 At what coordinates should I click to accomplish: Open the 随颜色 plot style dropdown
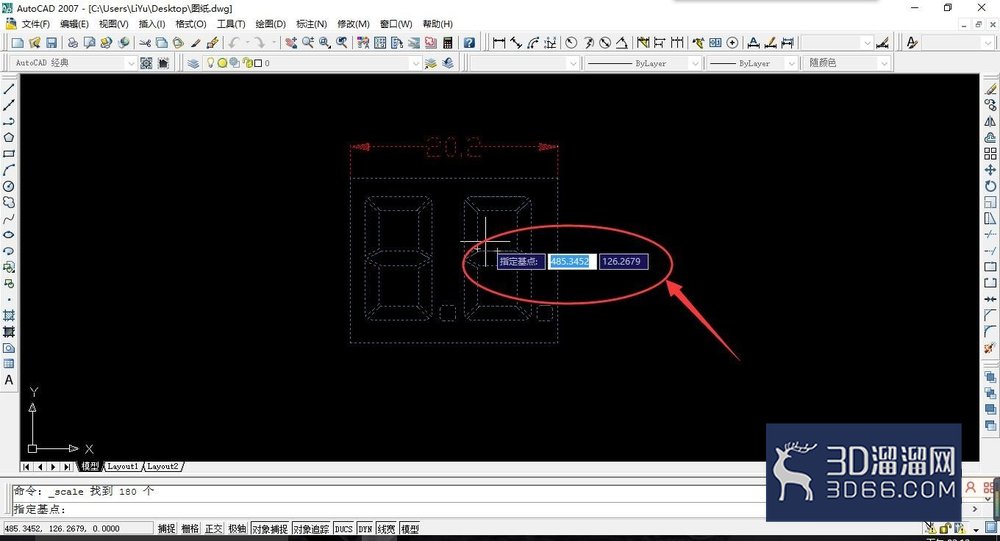point(848,63)
